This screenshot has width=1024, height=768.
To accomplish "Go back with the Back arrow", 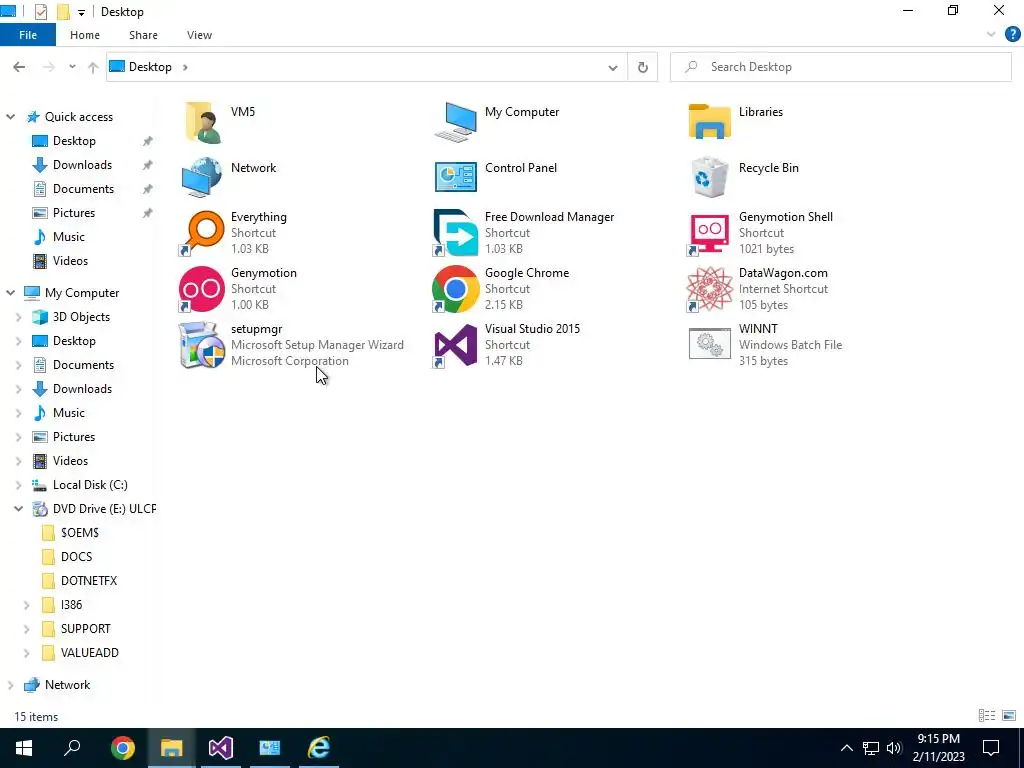I will tap(19, 67).
